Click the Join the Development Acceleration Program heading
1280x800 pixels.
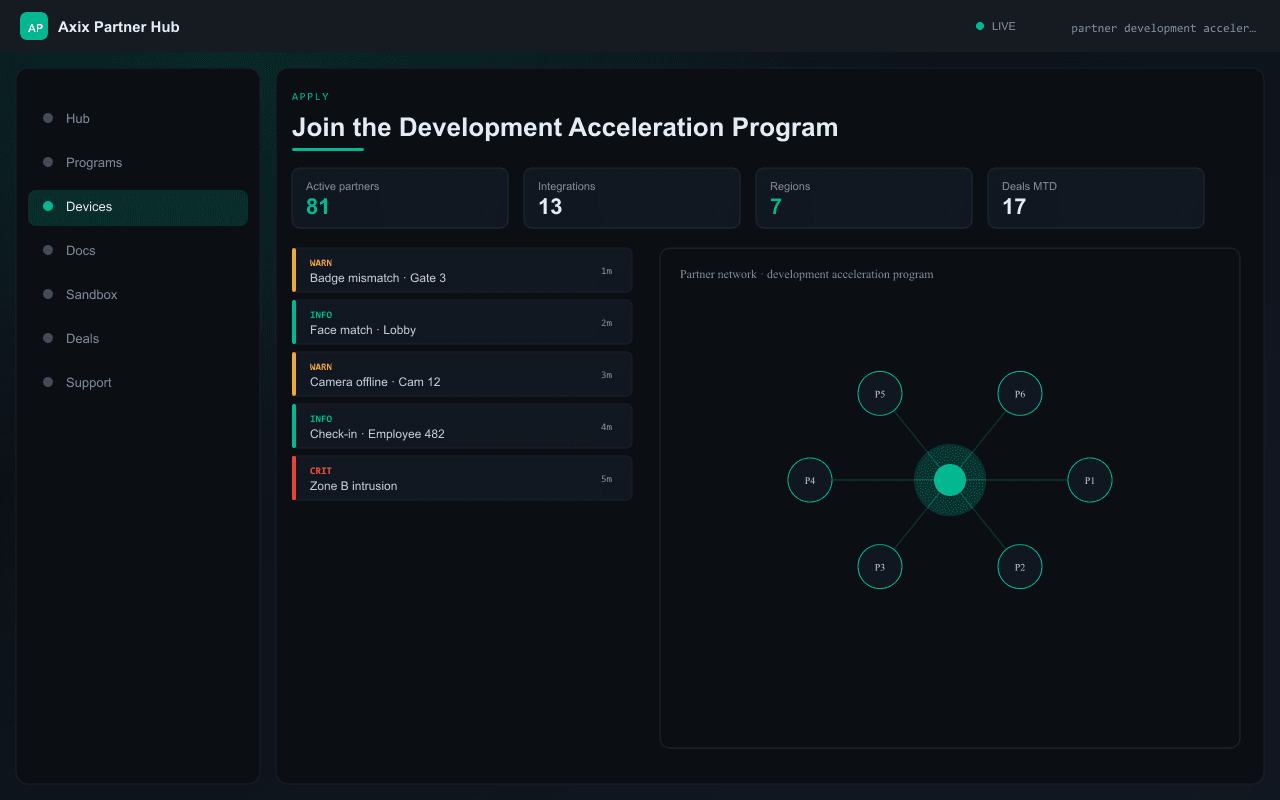[x=565, y=127]
